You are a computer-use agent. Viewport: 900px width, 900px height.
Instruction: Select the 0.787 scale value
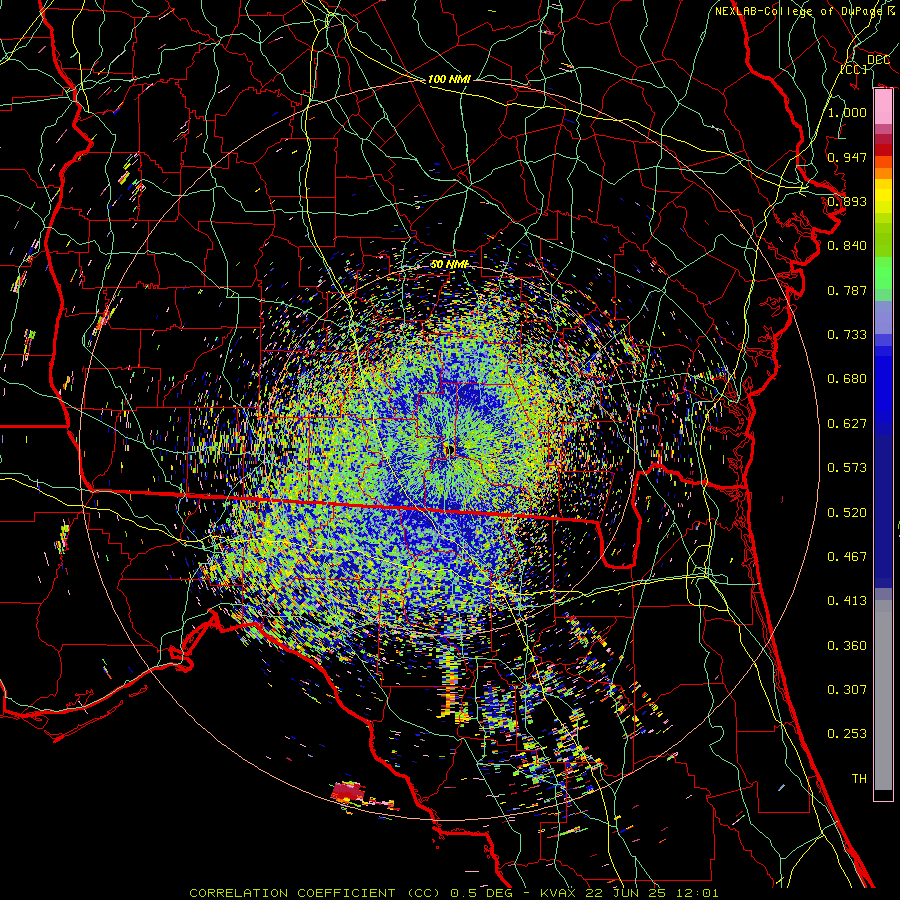[x=847, y=290]
